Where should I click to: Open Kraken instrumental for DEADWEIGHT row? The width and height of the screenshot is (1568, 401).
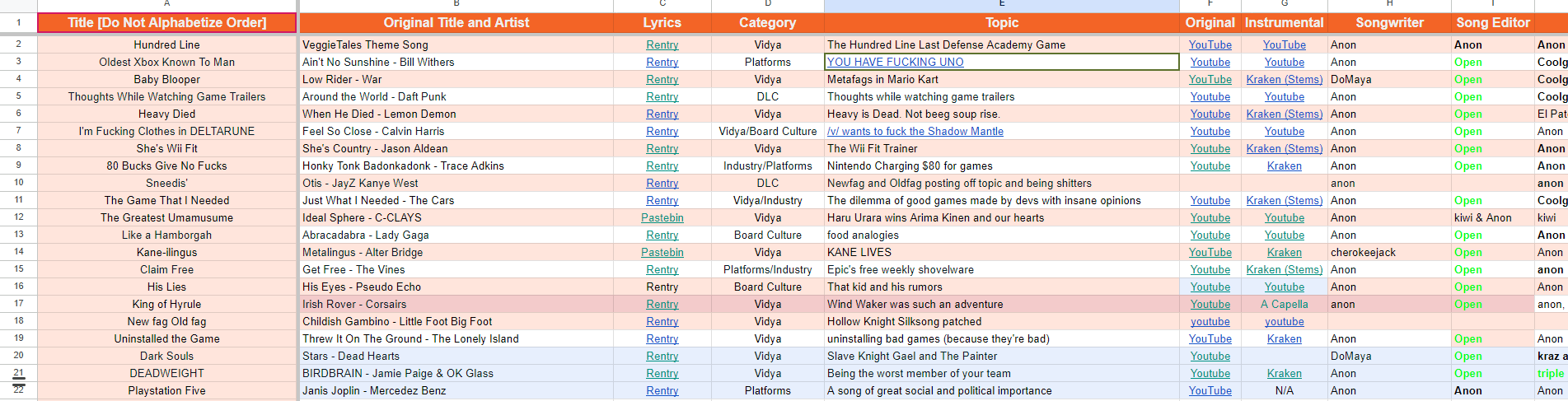click(x=1284, y=374)
